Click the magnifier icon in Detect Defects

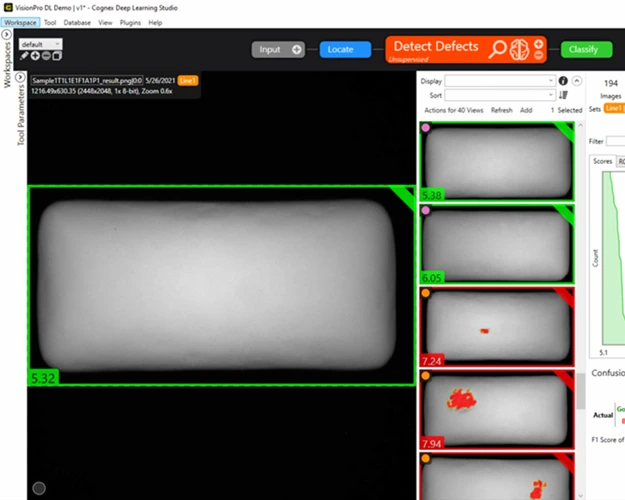click(x=497, y=49)
